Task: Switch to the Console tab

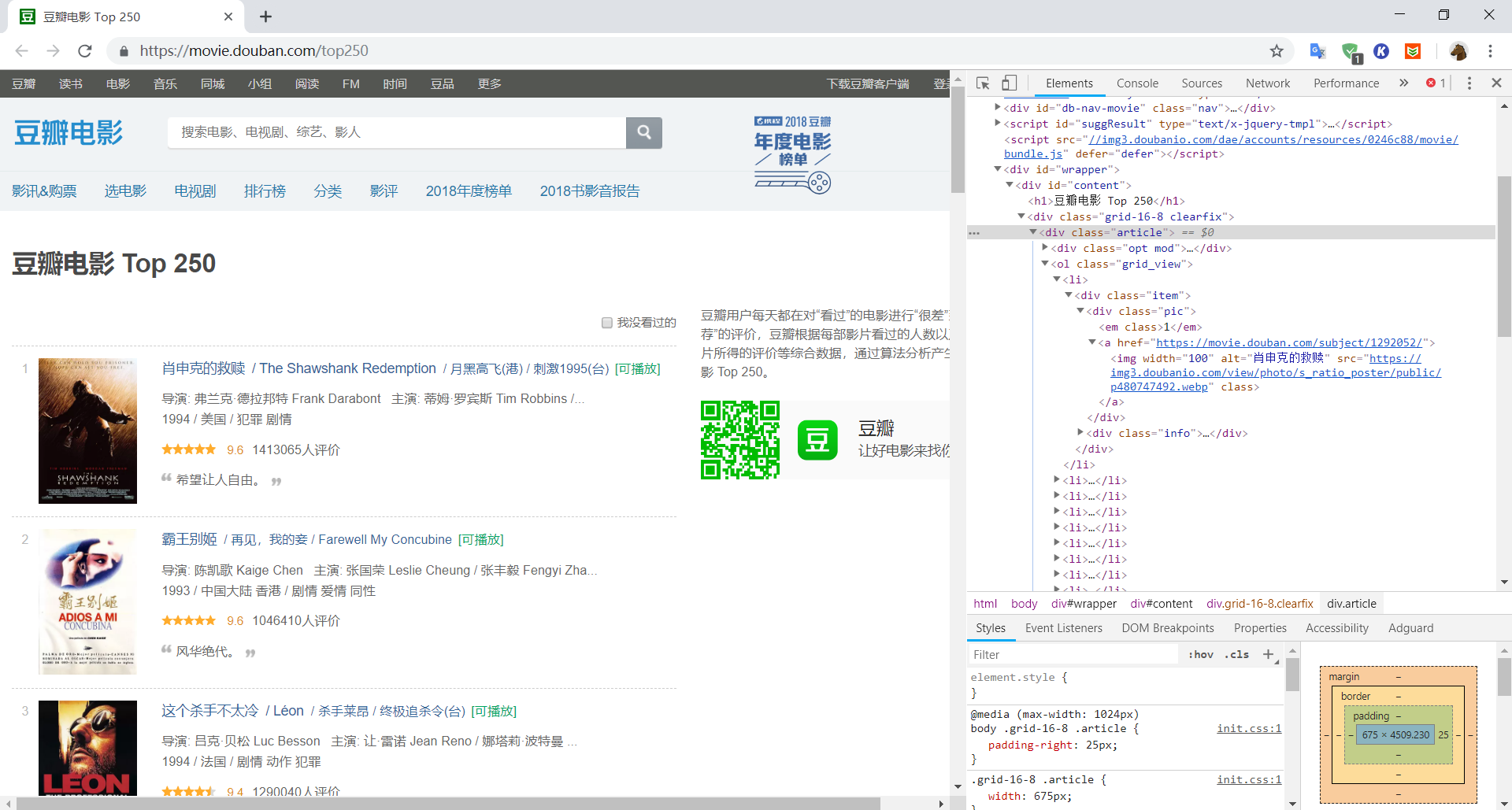Action: 1137,83
